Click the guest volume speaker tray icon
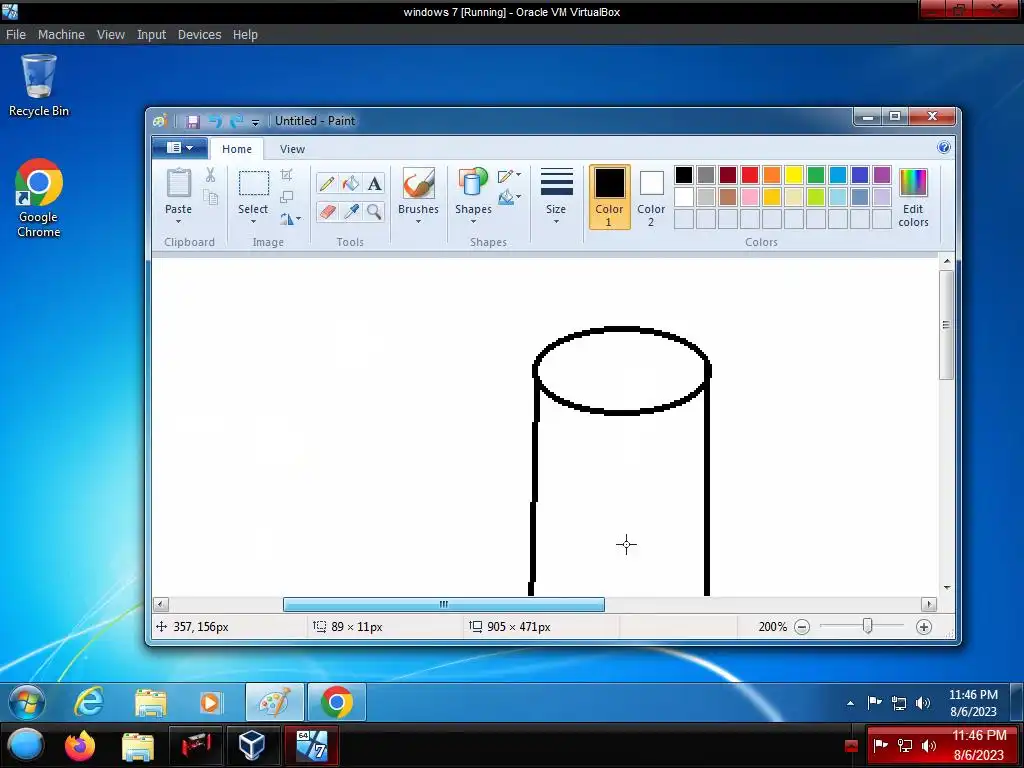 pyautogui.click(x=922, y=703)
